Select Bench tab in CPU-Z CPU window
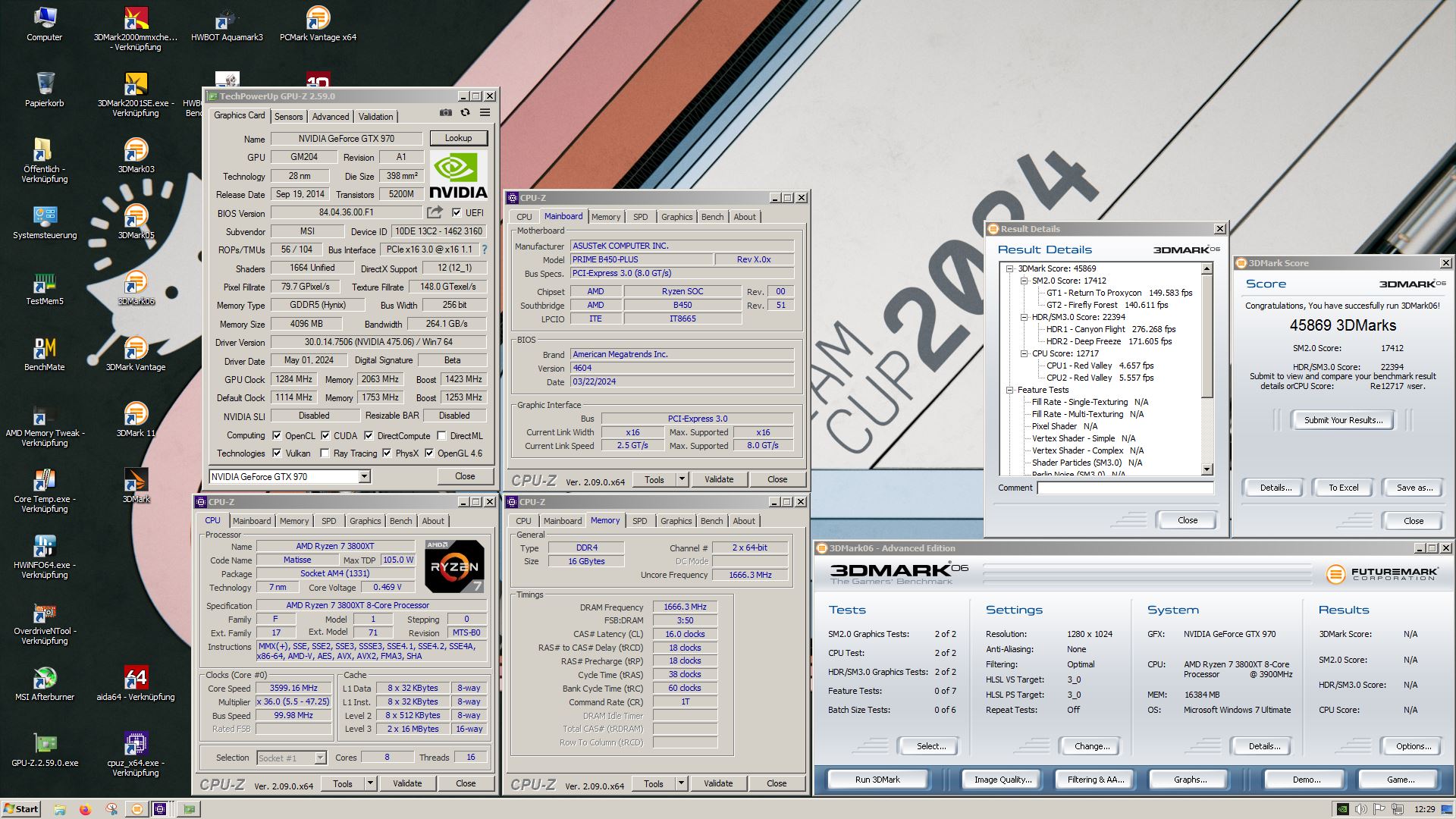 point(400,521)
